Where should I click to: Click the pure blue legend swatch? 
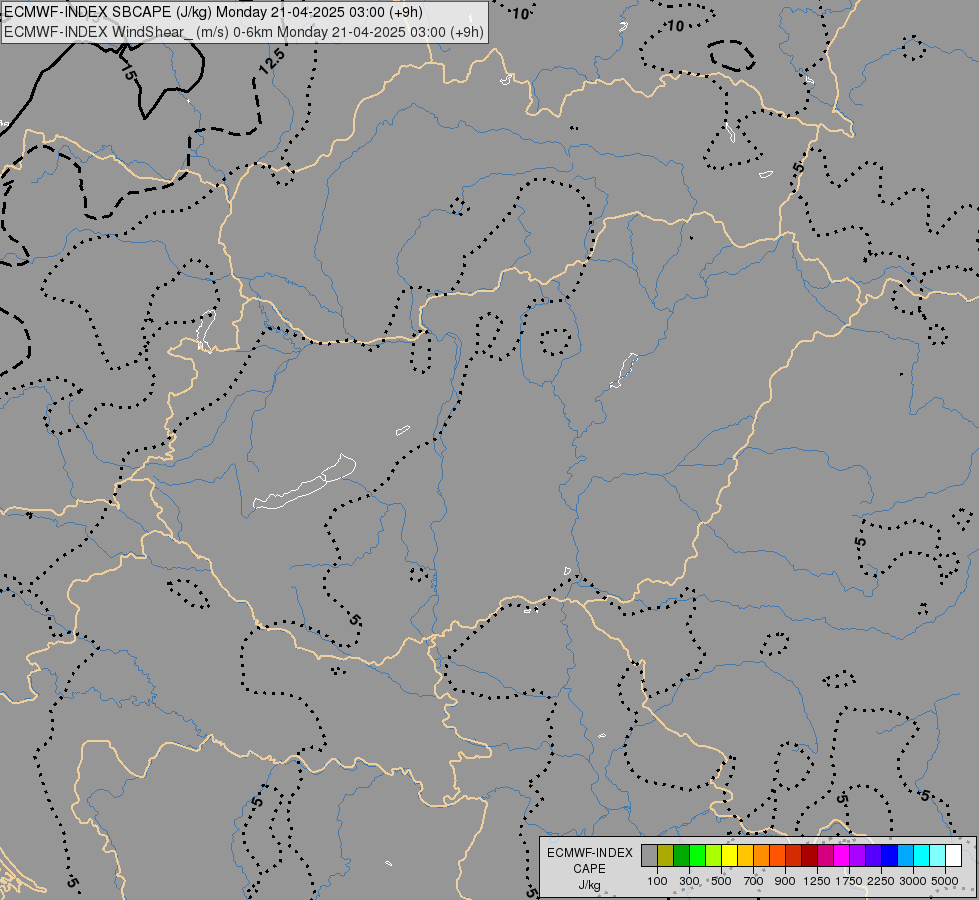(x=890, y=855)
